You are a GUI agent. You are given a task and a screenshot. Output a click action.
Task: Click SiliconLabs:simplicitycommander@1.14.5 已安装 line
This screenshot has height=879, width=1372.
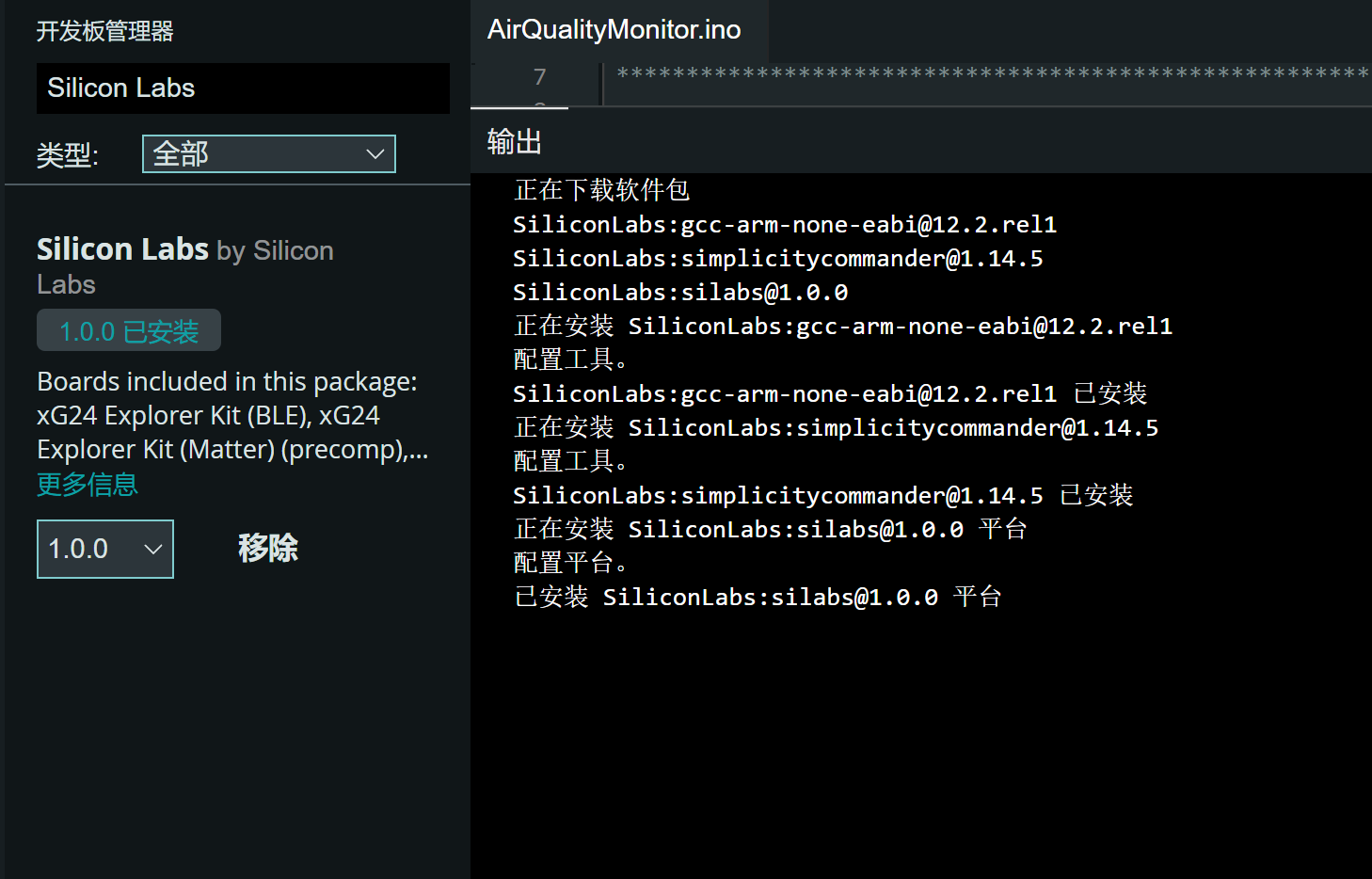pos(823,495)
